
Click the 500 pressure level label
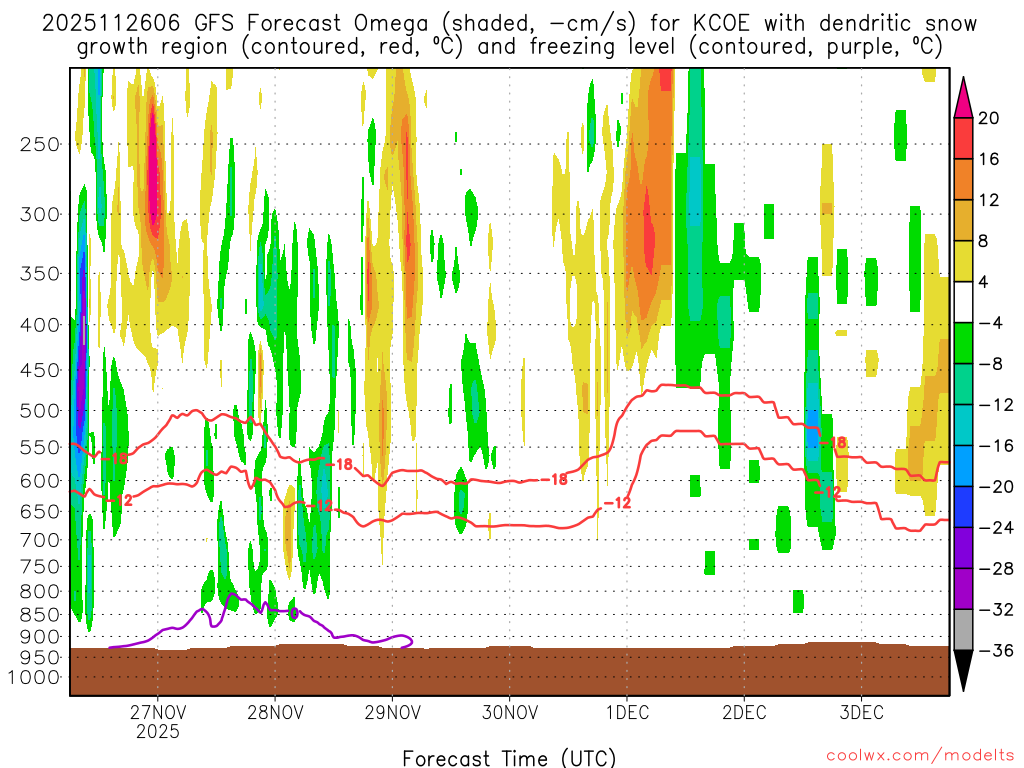tap(39, 411)
